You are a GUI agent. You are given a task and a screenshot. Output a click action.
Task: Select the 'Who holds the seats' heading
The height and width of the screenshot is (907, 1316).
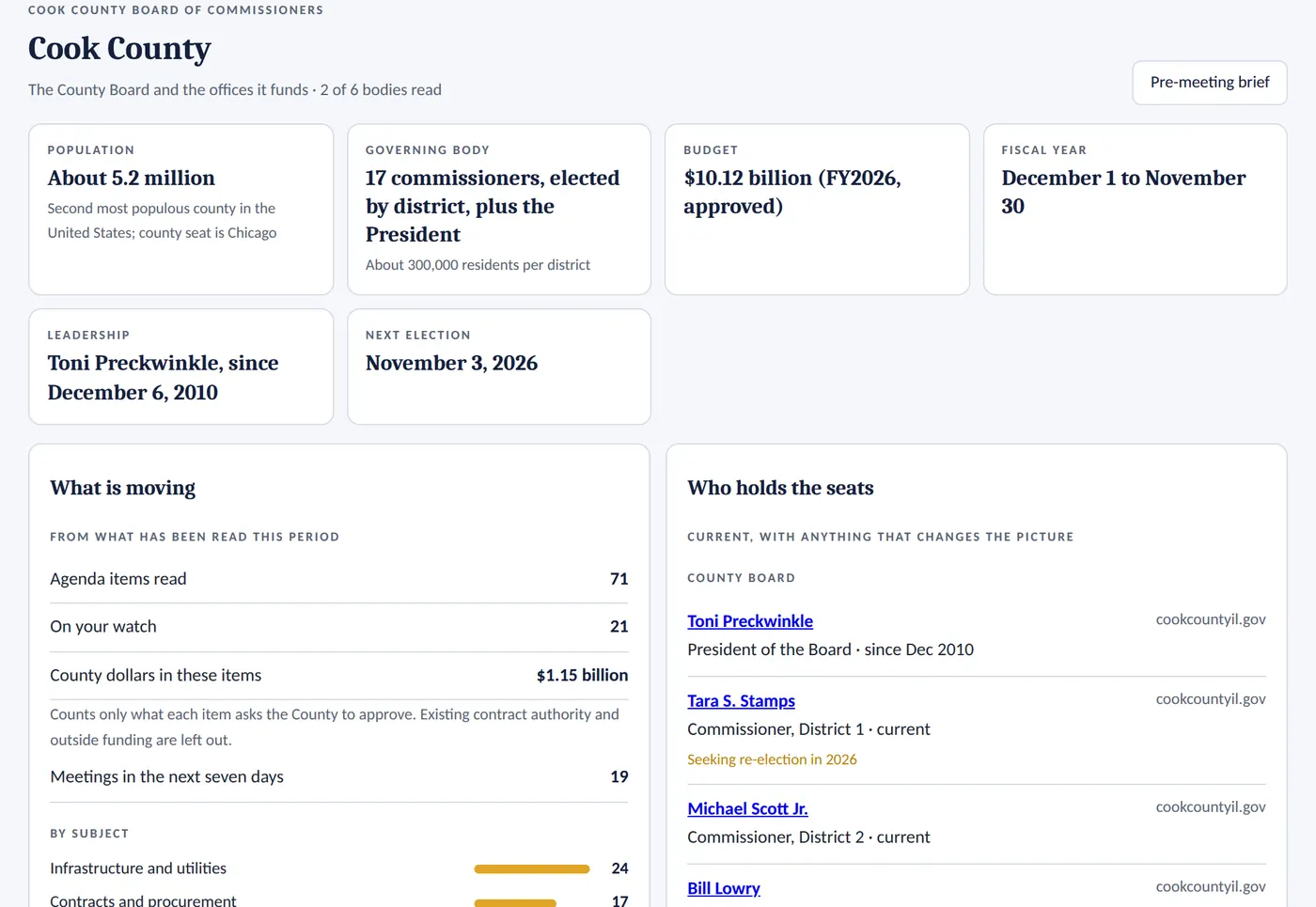pyautogui.click(x=780, y=488)
